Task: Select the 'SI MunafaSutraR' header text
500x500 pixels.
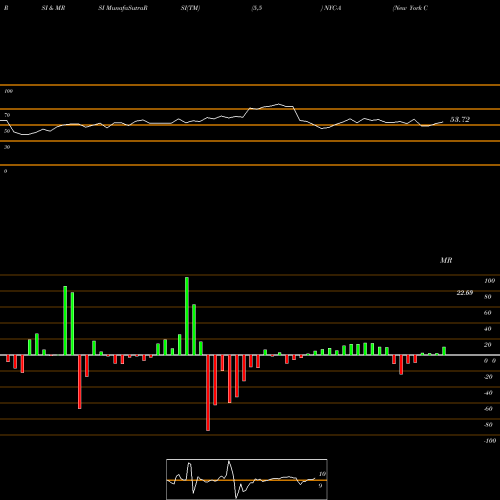Action: 123,8
